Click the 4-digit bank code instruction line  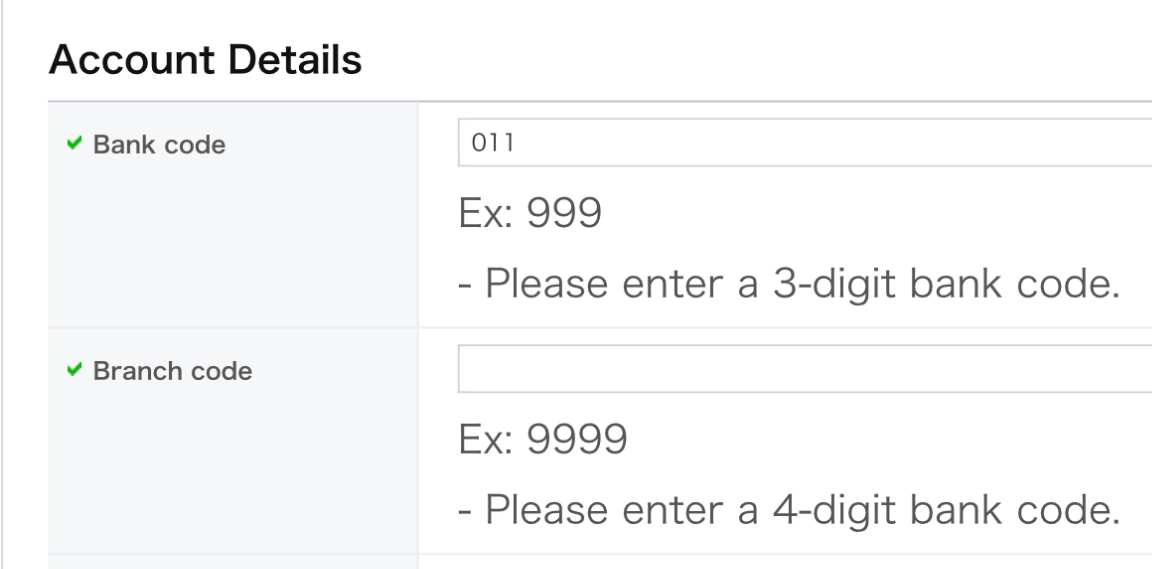pyautogui.click(x=786, y=512)
